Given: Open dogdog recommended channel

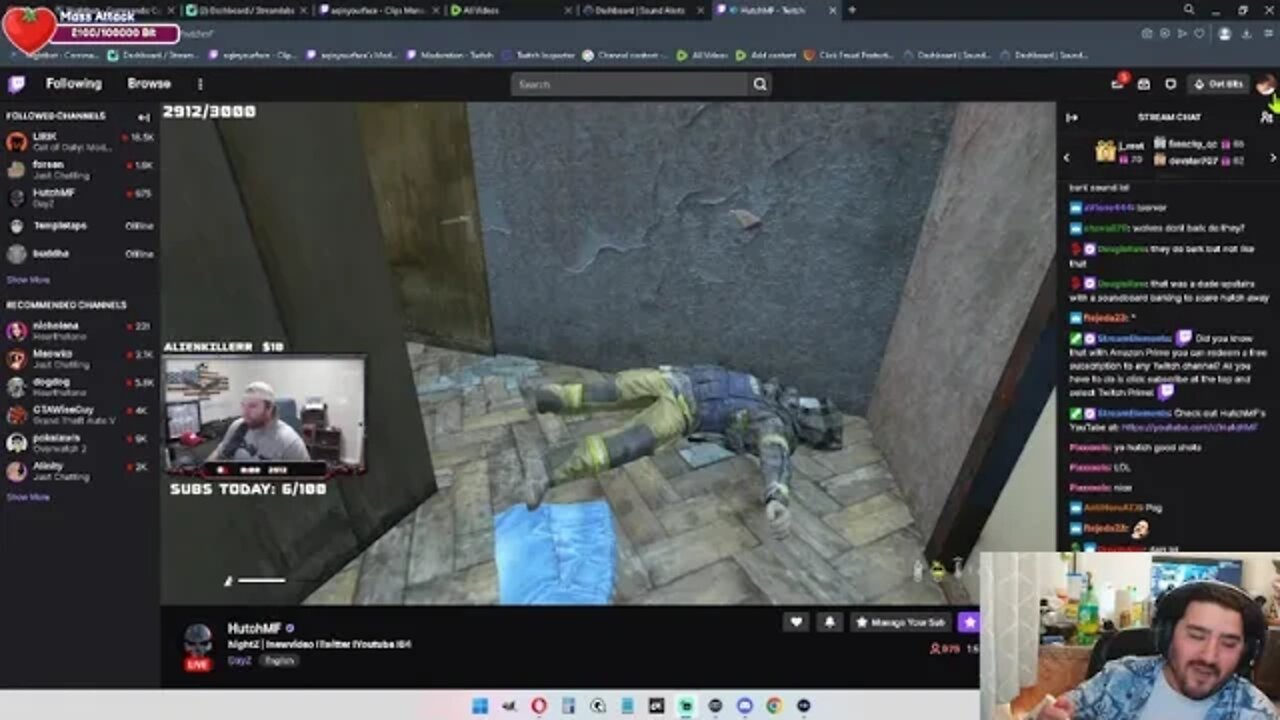Looking at the screenshot, I should click(x=80, y=386).
